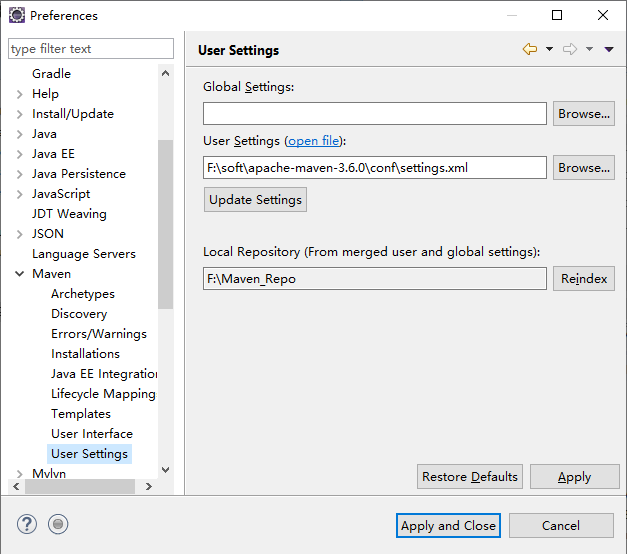Open the Lifecycle Mappings page
This screenshot has height=554, width=627.
tap(103, 394)
